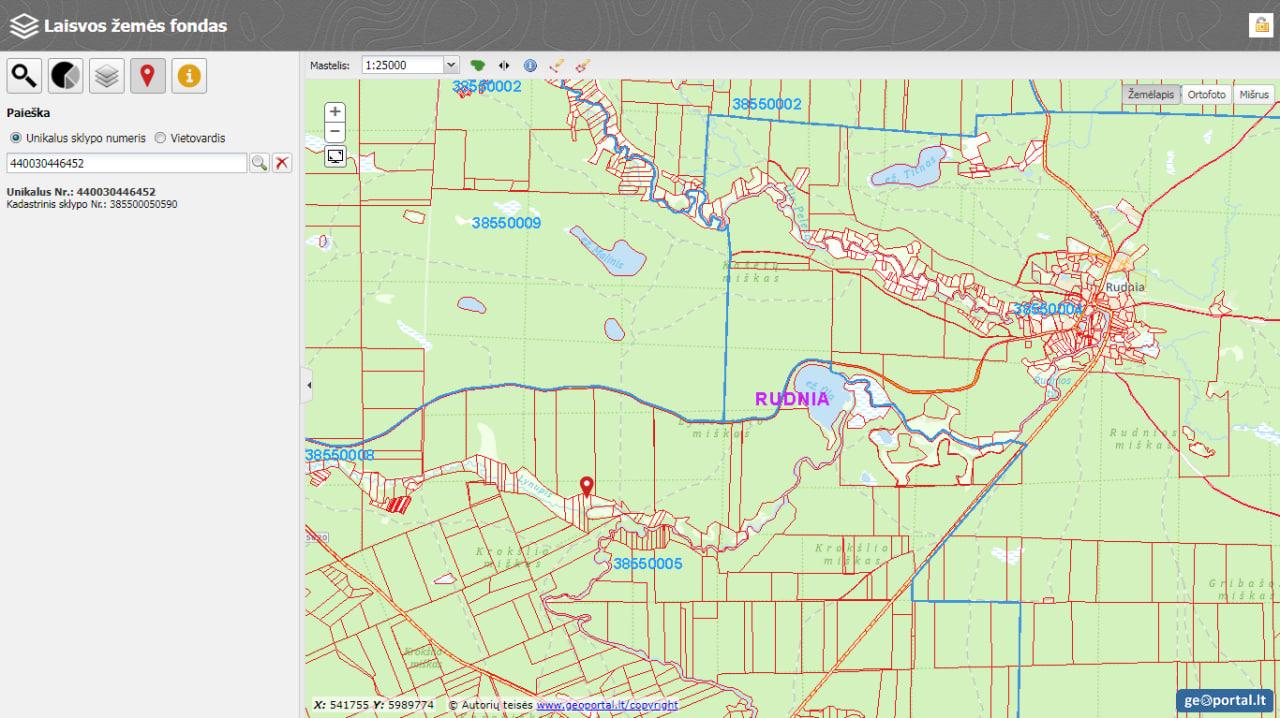The width and height of the screenshot is (1280, 718).
Task: Zoom in with the plus button
Action: tap(336, 112)
